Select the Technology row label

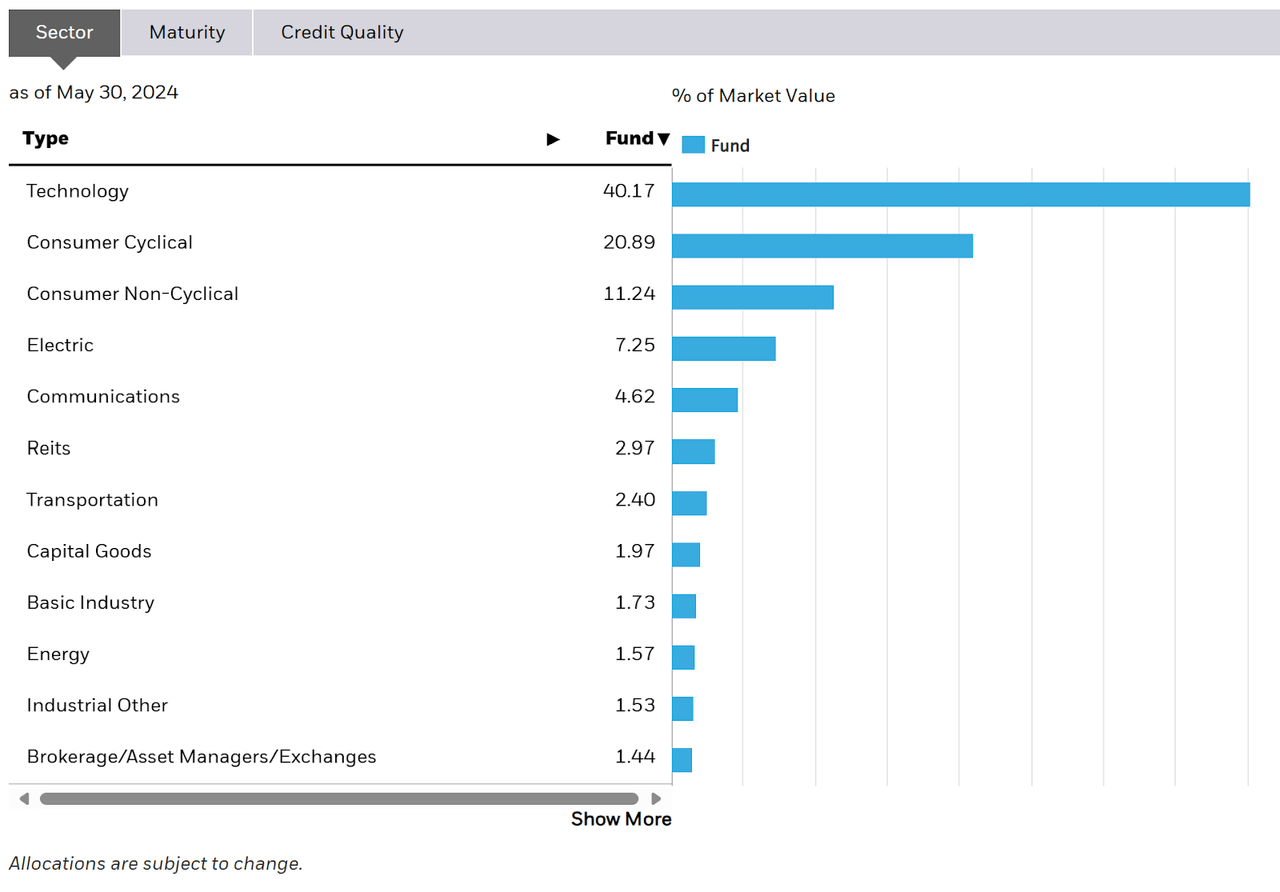78,191
